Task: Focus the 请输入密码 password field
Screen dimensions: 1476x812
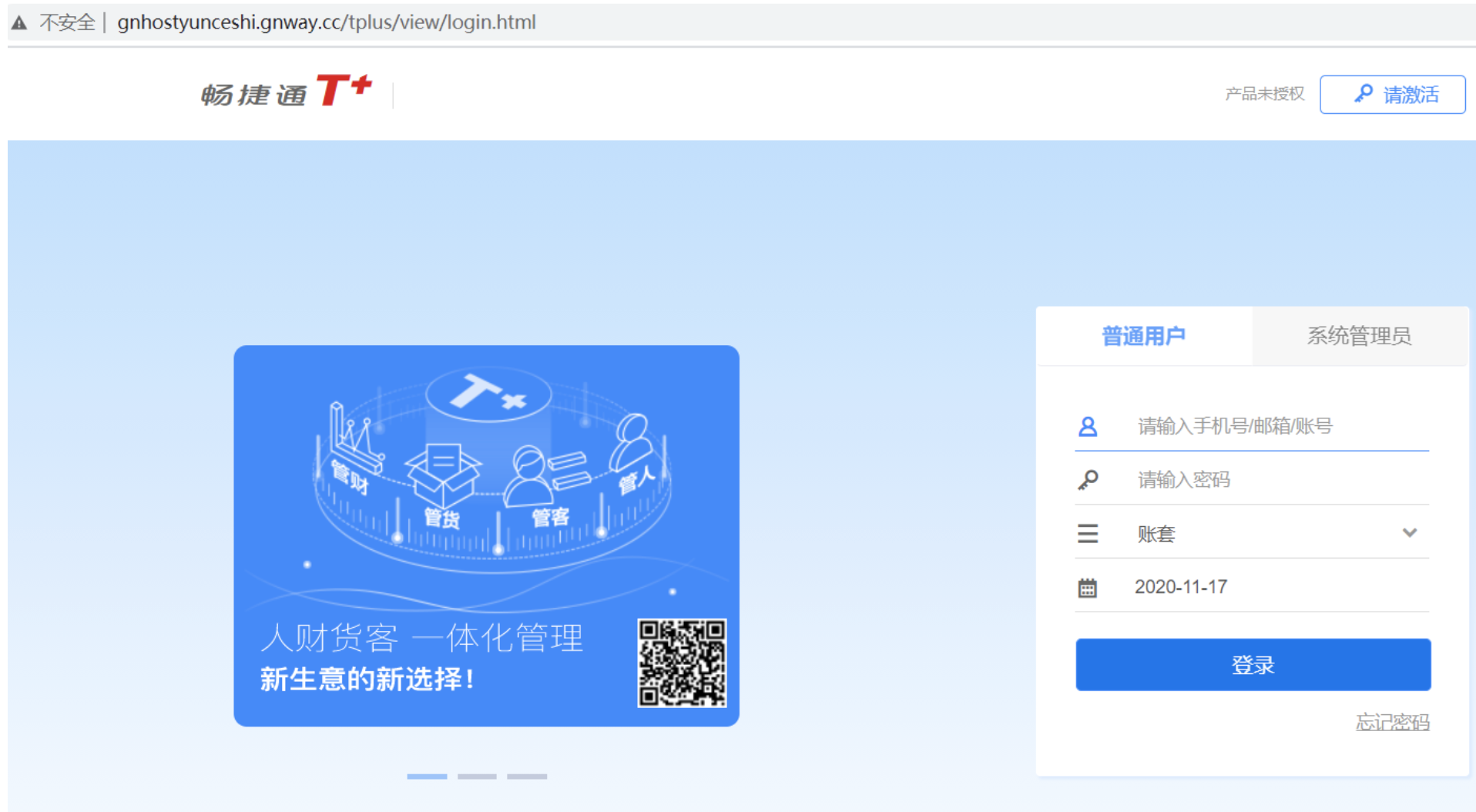Action: (x=1252, y=479)
